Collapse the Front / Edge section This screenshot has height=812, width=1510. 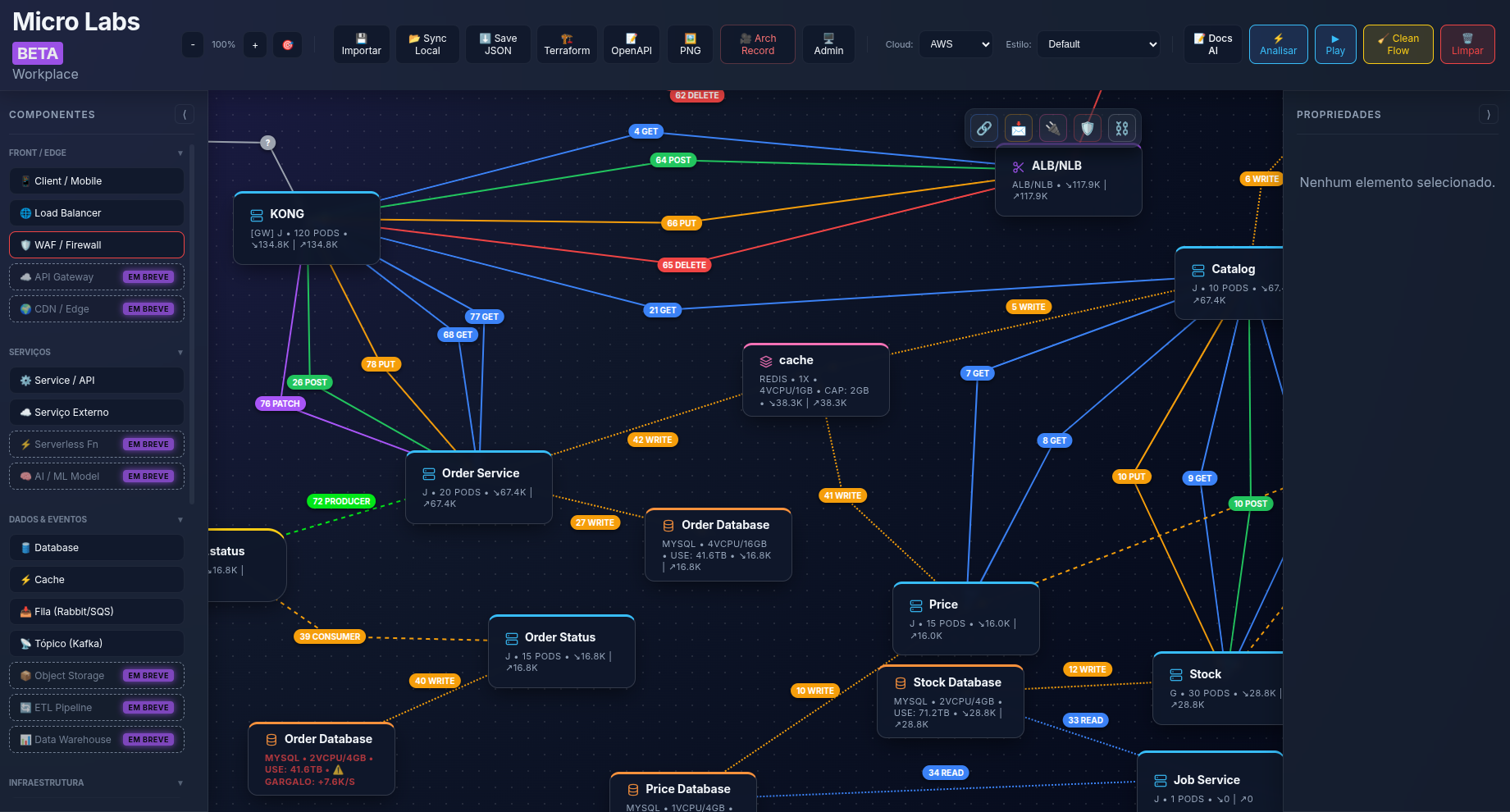[180, 153]
